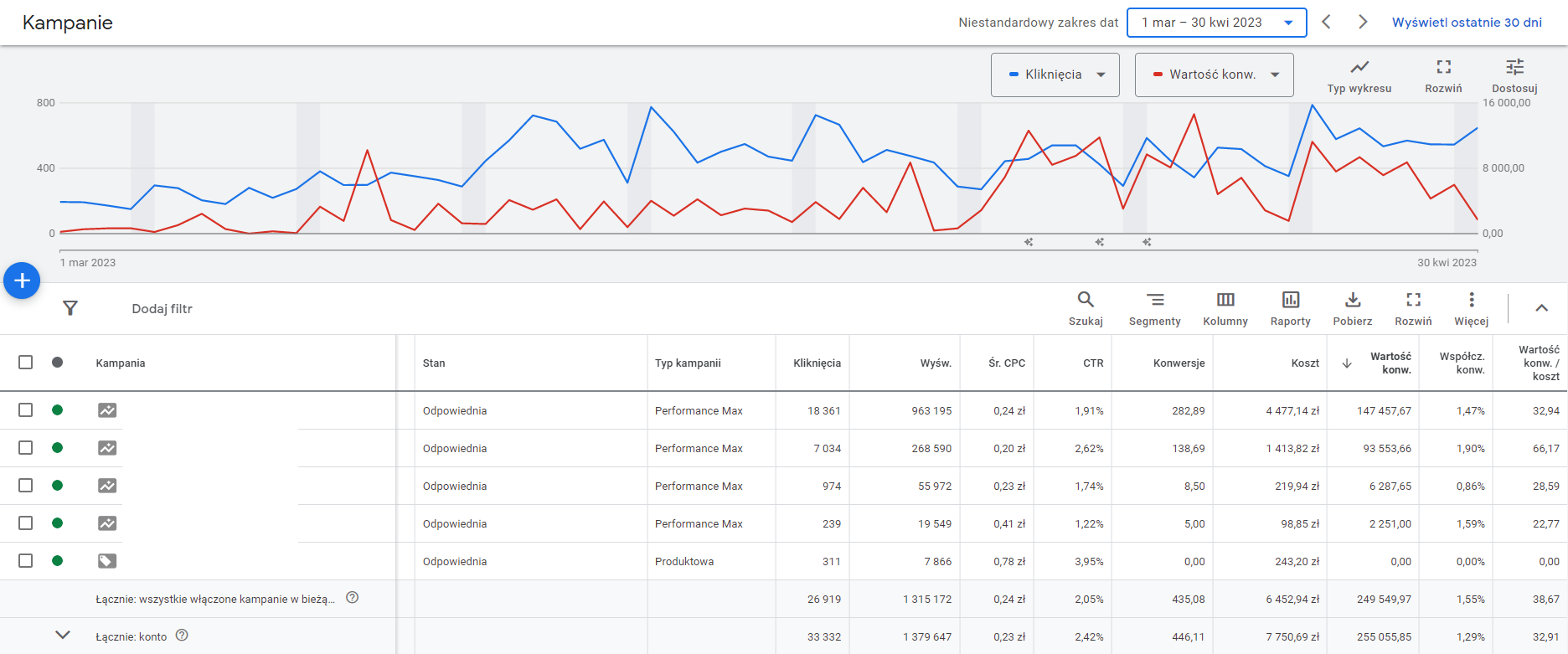This screenshot has height=654, width=1568.
Task: Open the Kliknięcia metric dropdown
Action: click(x=1055, y=75)
